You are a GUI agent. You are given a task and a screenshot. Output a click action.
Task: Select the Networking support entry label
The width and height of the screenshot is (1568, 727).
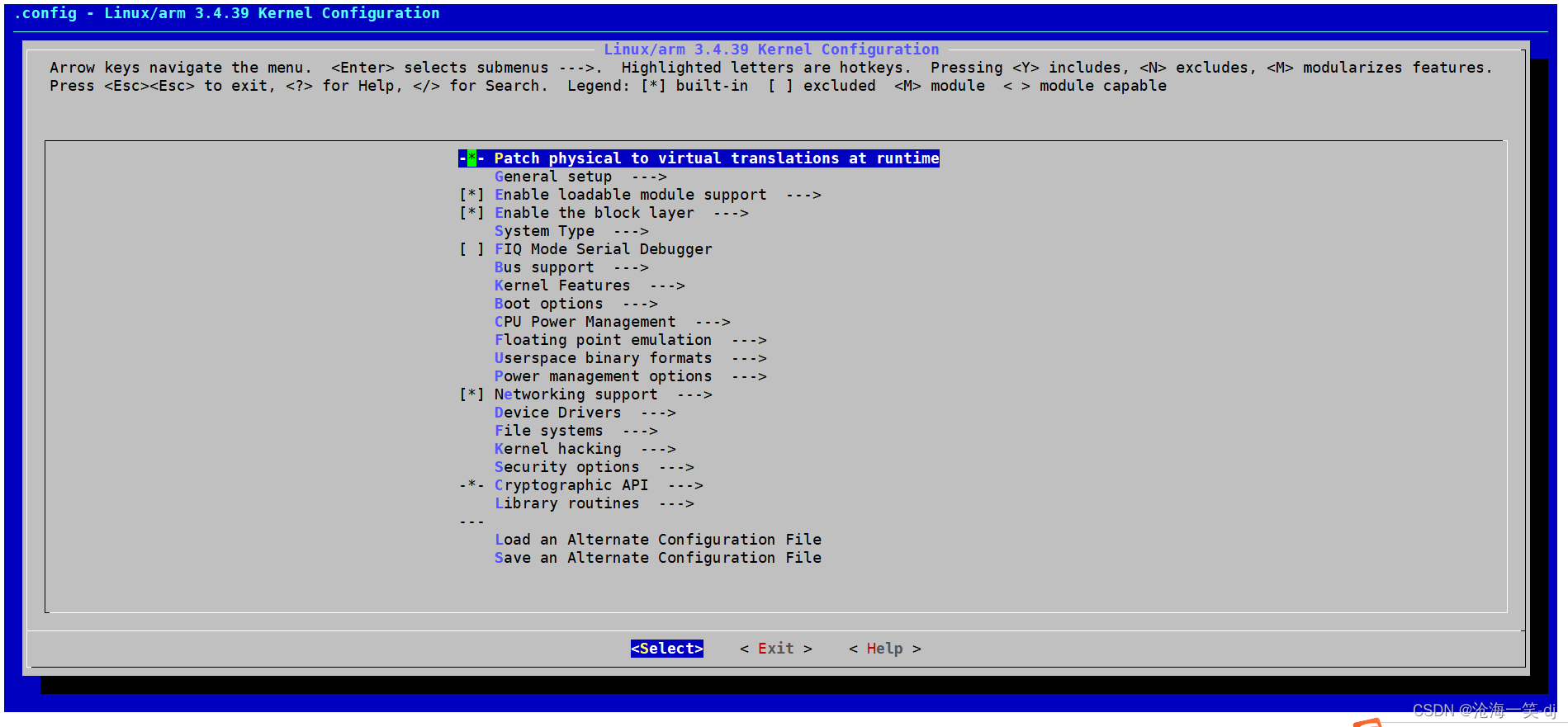[x=576, y=394]
